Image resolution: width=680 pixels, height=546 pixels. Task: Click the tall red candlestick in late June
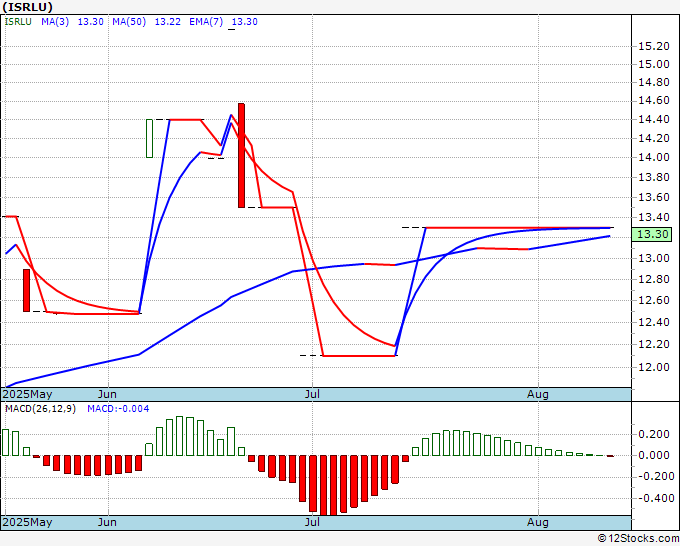pos(241,155)
